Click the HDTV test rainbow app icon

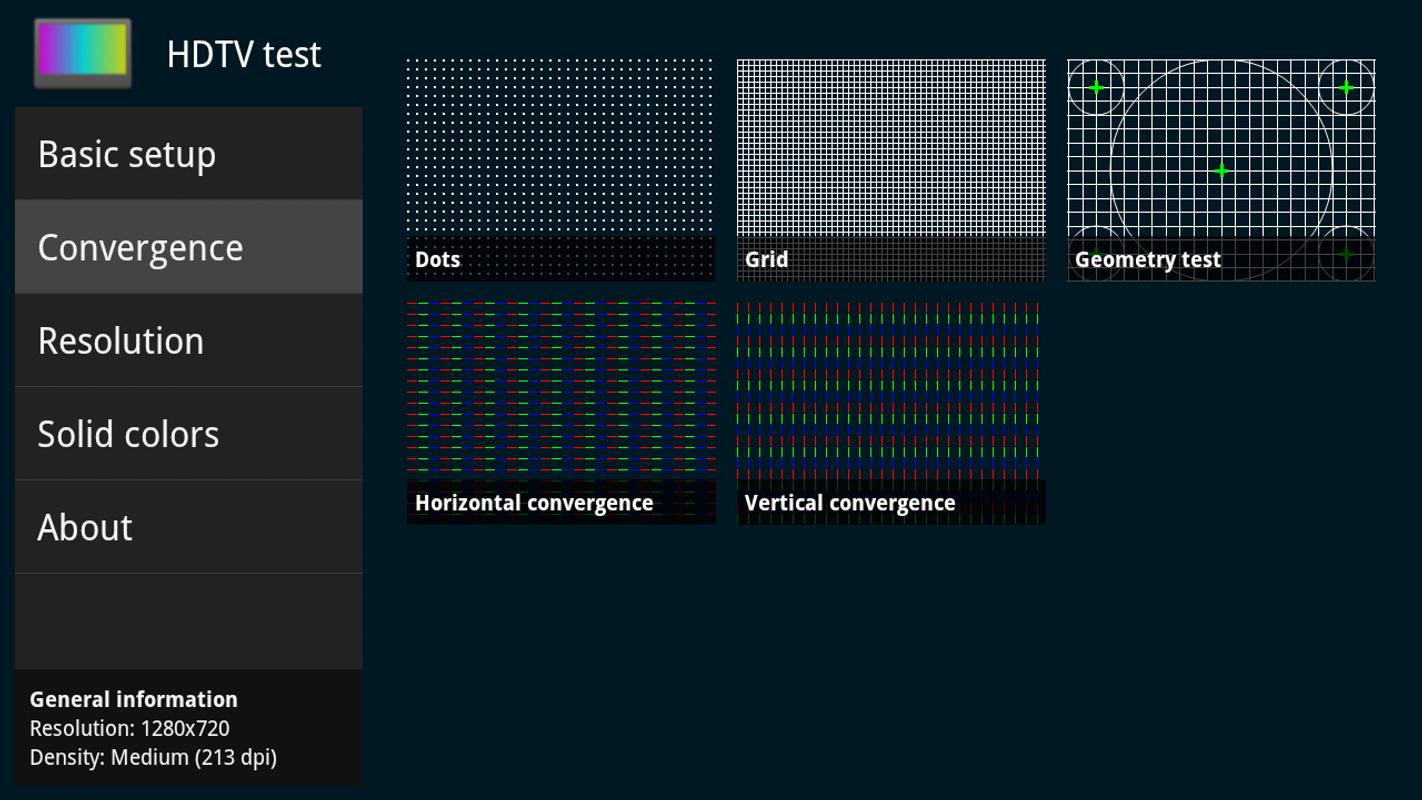pos(82,53)
